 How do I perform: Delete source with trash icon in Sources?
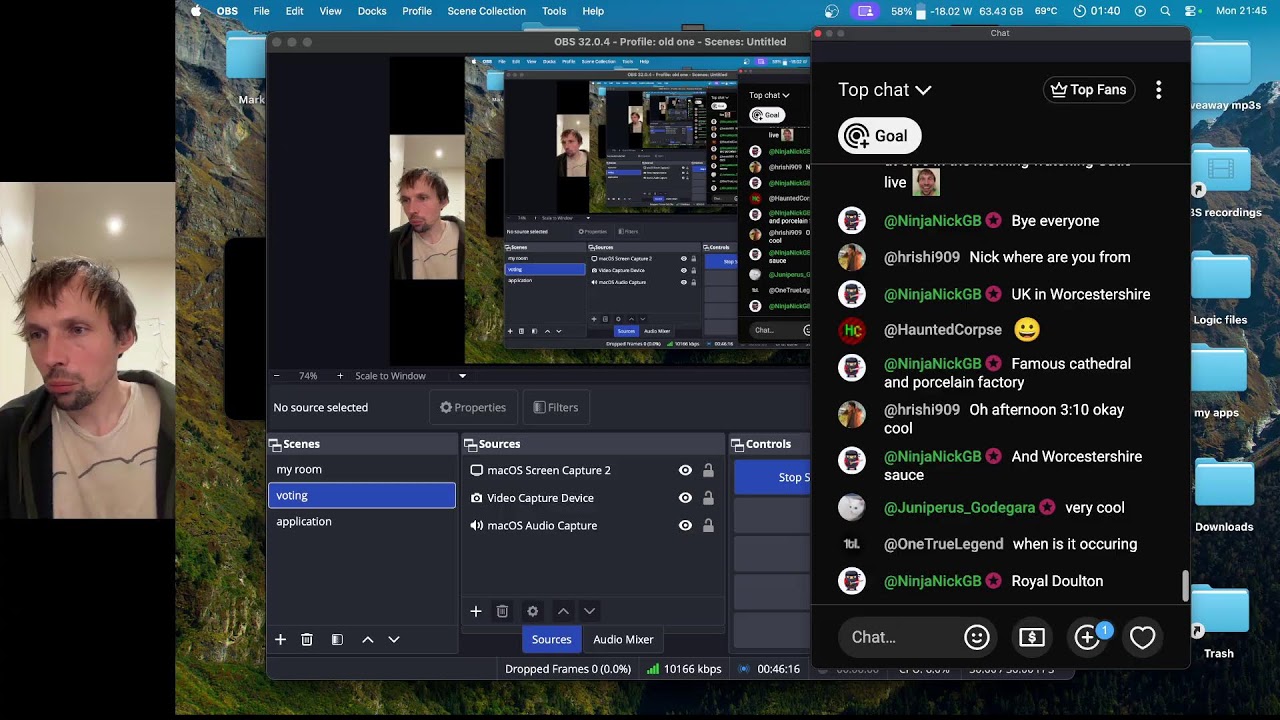502,611
